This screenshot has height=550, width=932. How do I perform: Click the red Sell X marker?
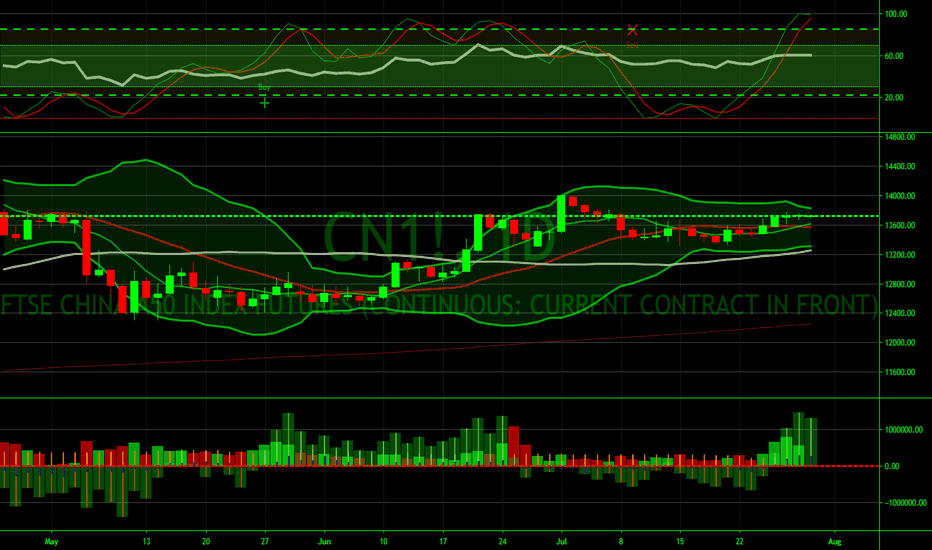(632, 29)
